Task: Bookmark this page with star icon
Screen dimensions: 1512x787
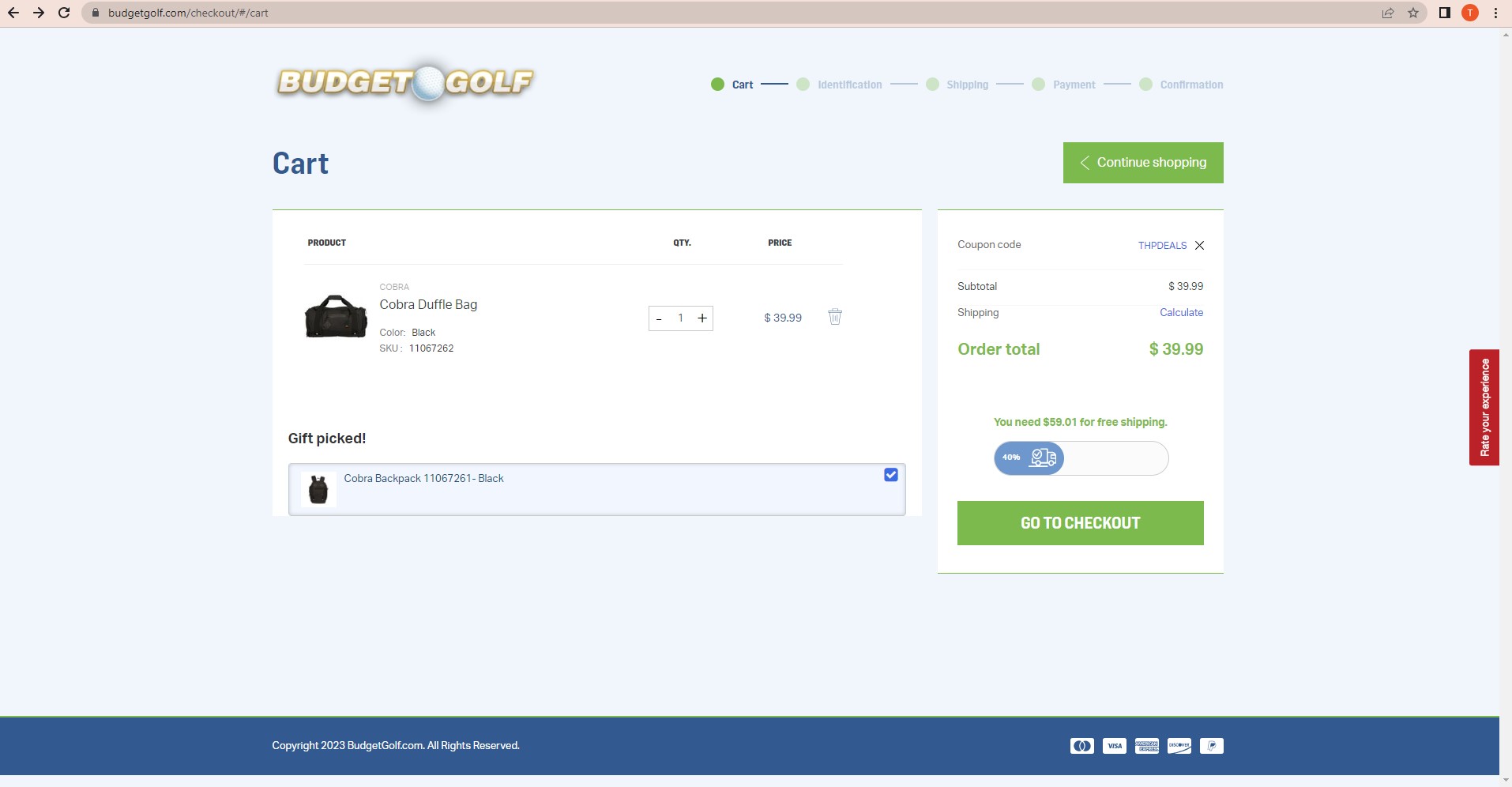Action: coord(1413,13)
